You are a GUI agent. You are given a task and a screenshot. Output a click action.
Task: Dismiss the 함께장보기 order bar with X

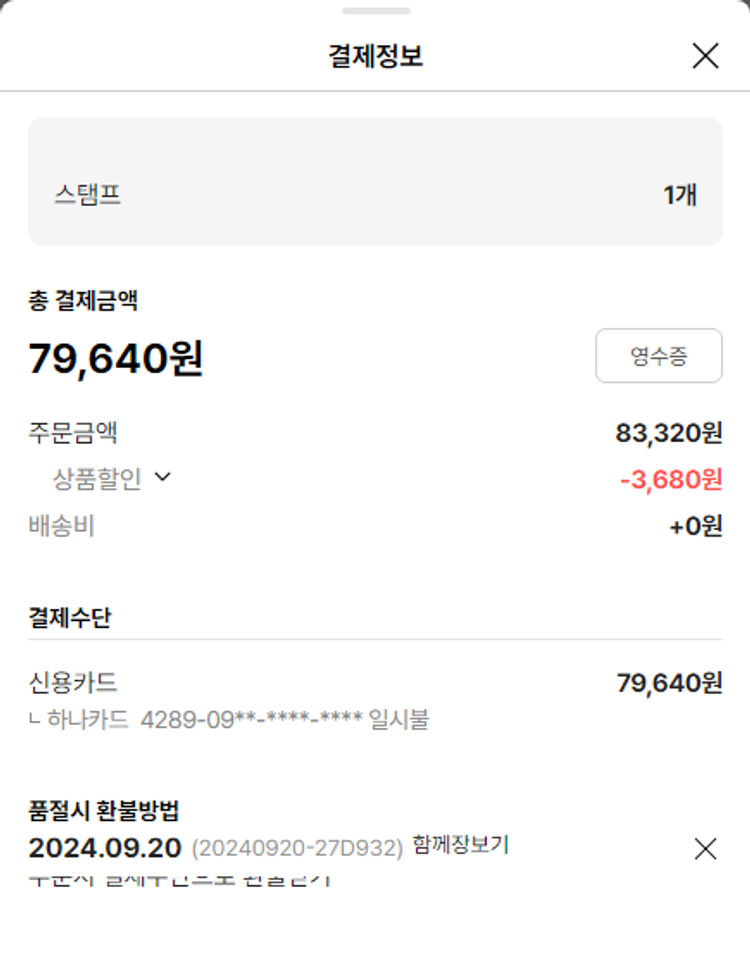[x=705, y=849]
